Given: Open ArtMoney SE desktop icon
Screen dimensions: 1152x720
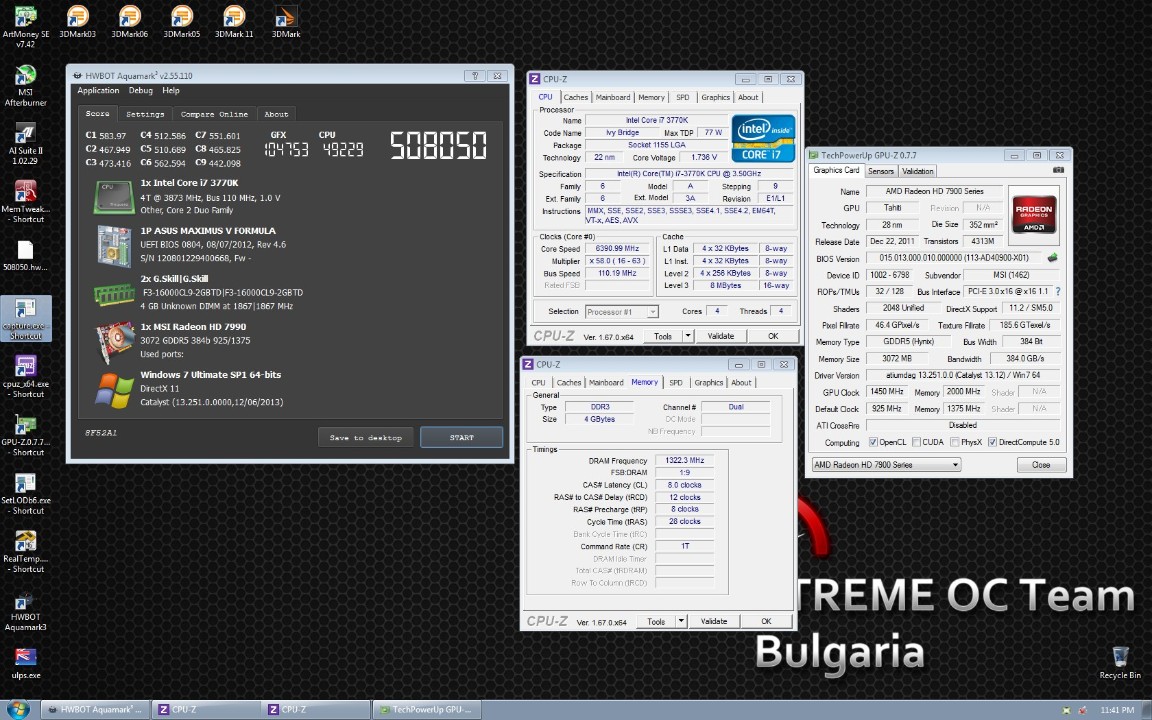Looking at the screenshot, I should 26,26.
